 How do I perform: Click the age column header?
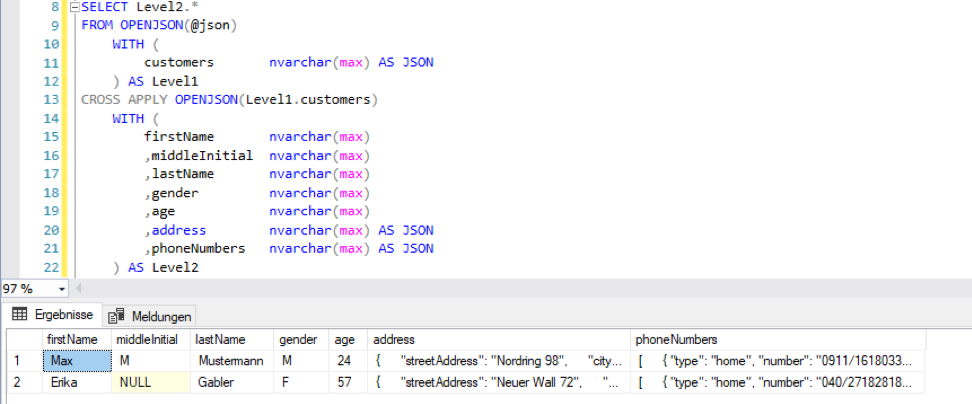[x=345, y=340]
